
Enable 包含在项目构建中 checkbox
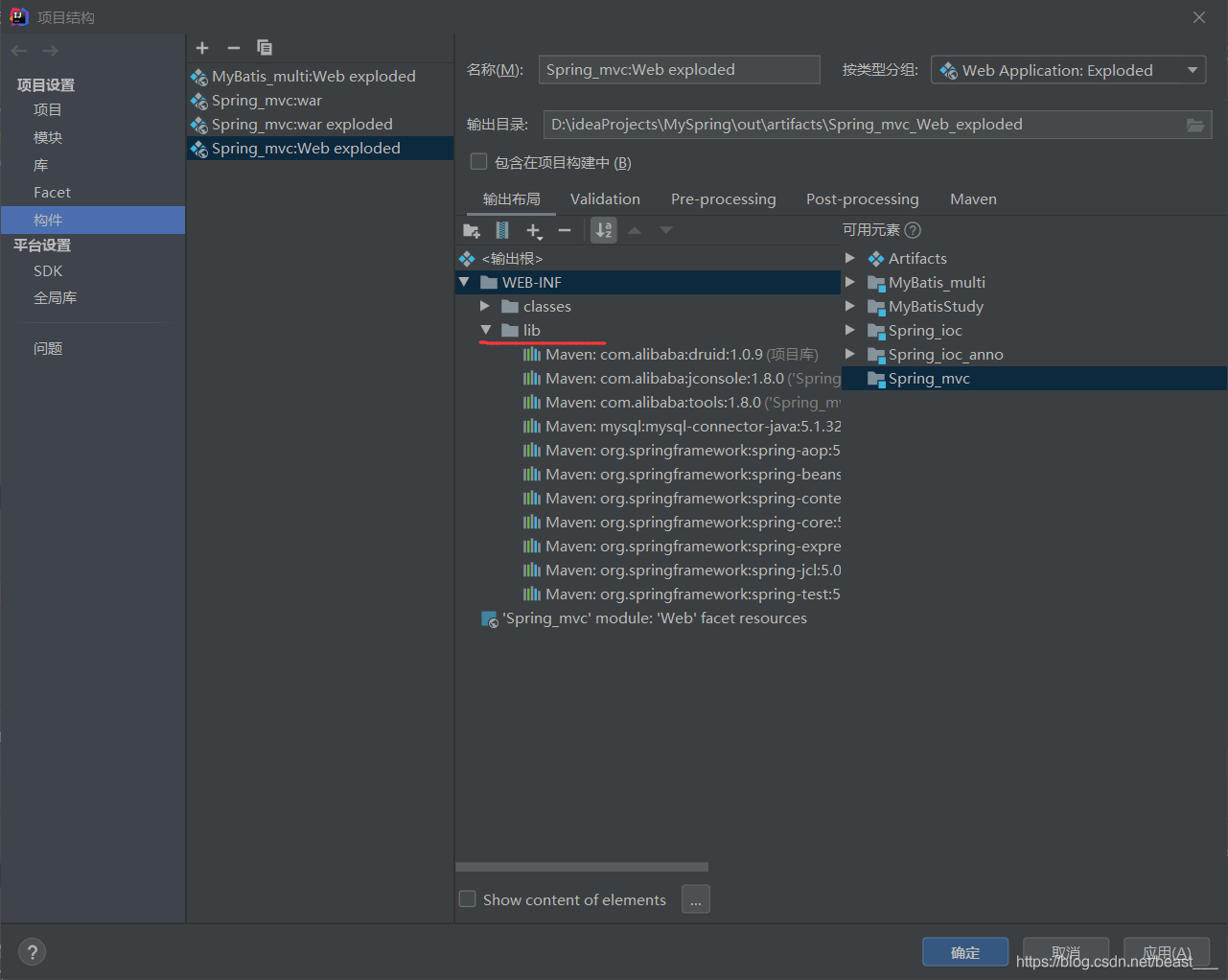pyautogui.click(x=478, y=162)
